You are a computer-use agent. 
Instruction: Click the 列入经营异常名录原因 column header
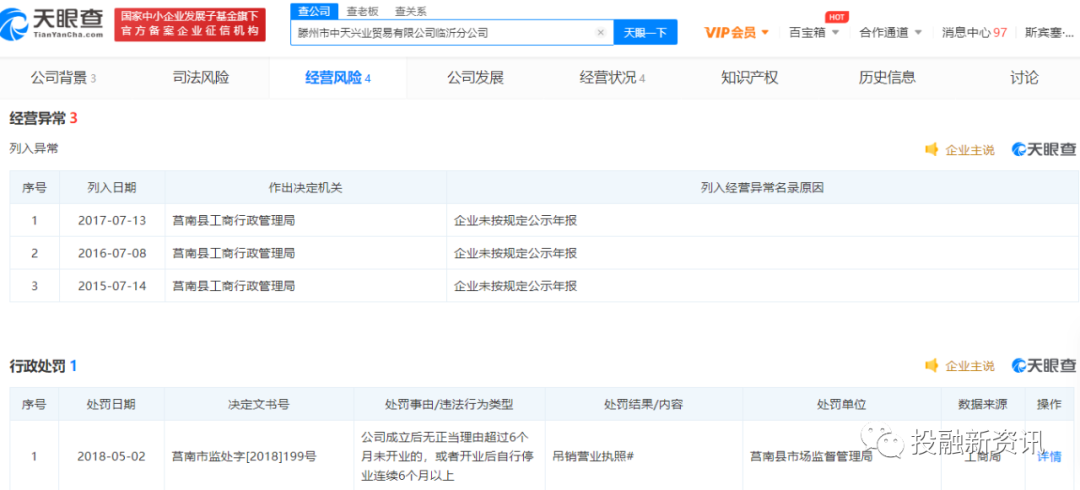click(x=762, y=187)
